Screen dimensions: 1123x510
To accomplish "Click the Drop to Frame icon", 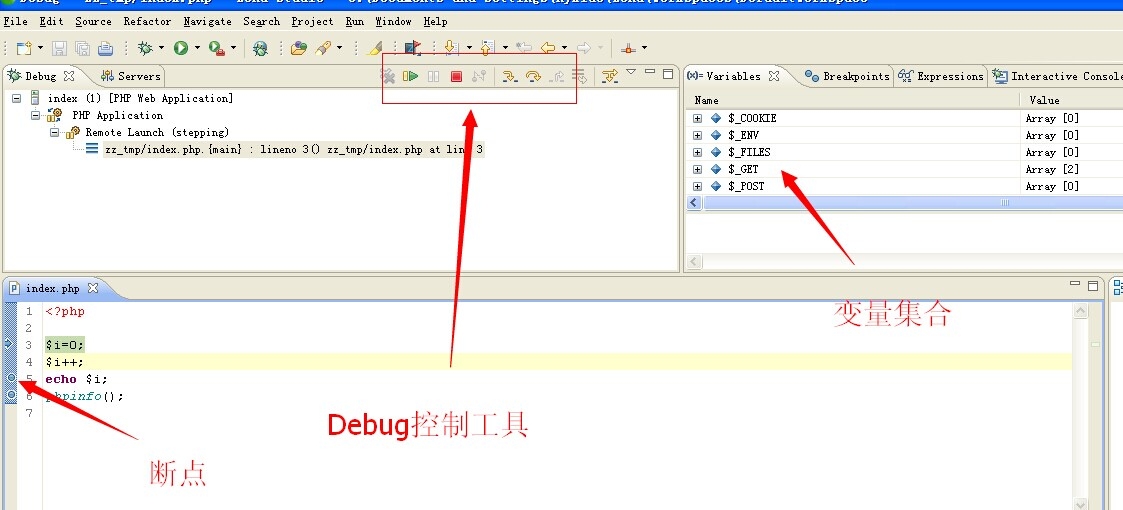I will [579, 76].
